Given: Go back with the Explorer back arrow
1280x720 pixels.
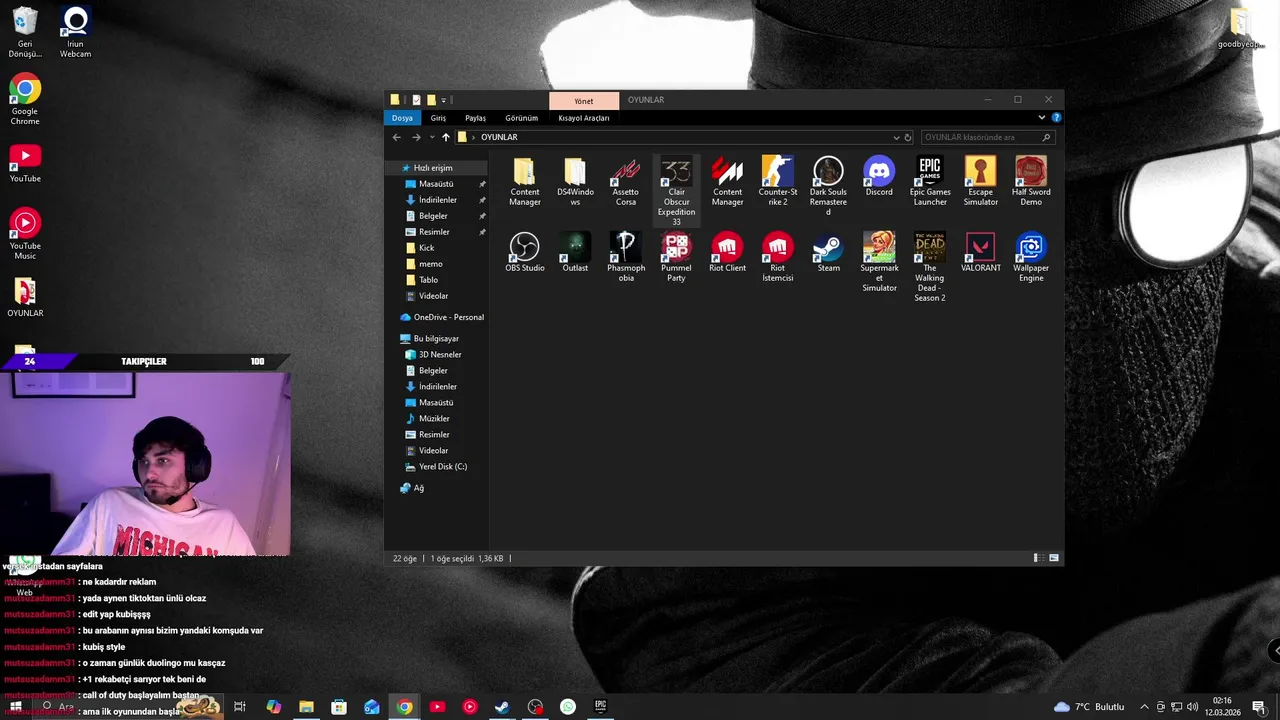Looking at the screenshot, I should point(397,138).
